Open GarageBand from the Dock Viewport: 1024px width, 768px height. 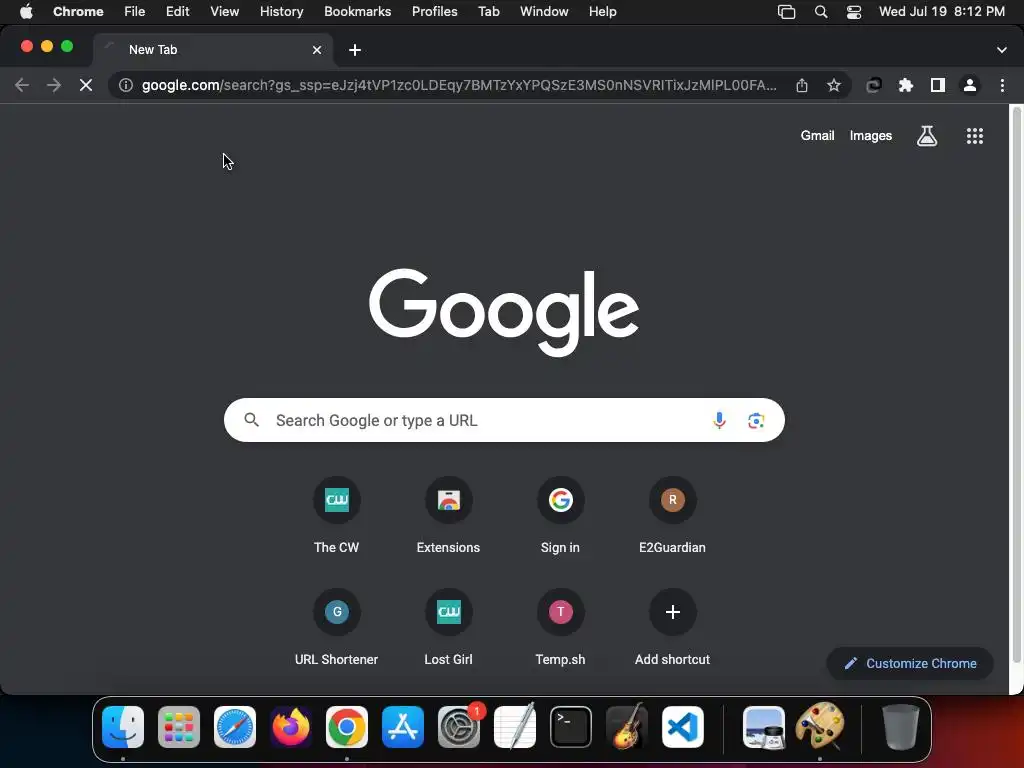(x=627, y=727)
